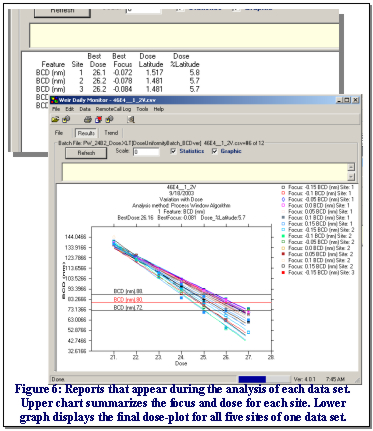373x431 pixels.
Task: Click Dose %Latitude 5.8 for Site 1
Action: click(x=194, y=72)
